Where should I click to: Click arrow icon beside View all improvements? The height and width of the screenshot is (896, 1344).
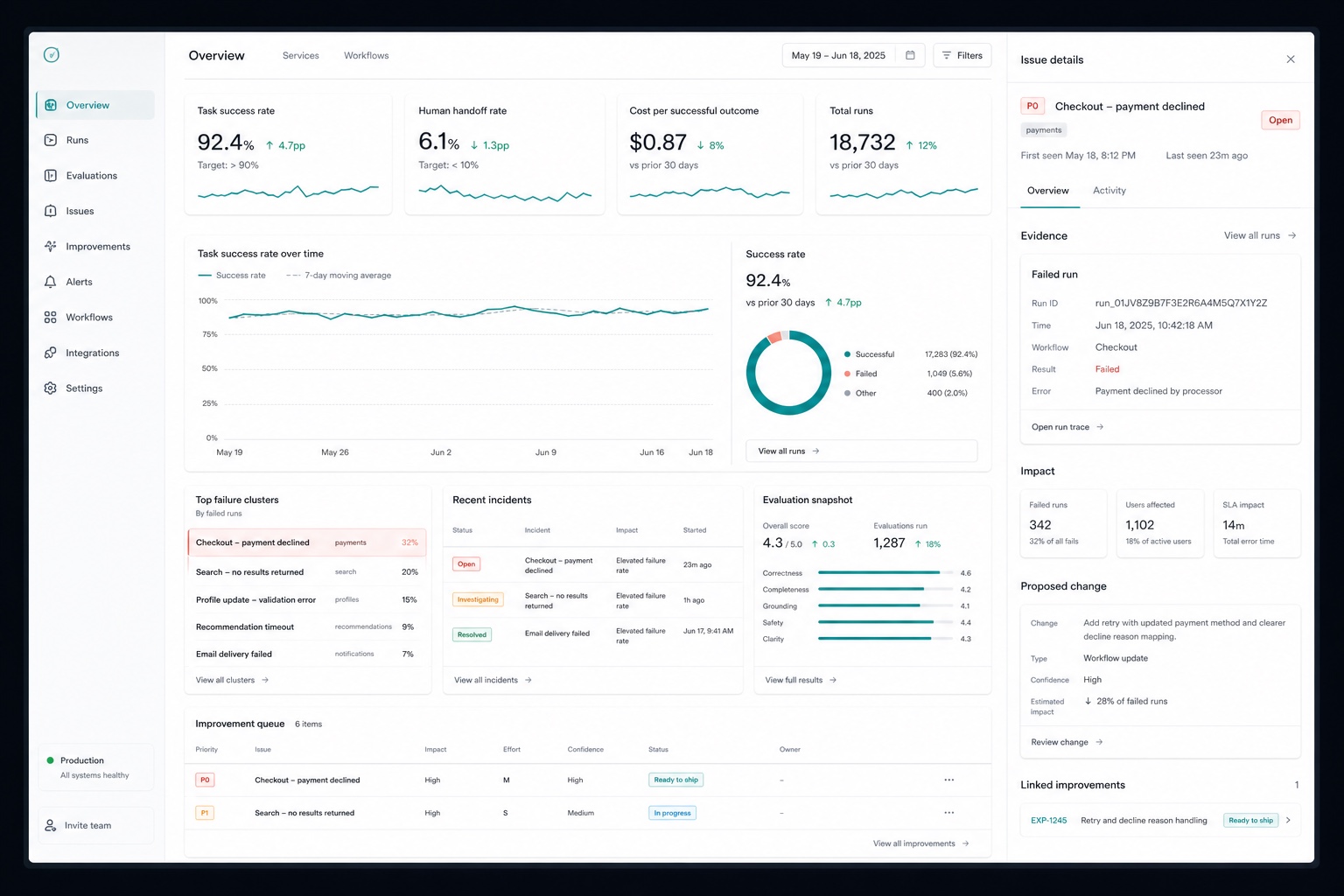tap(965, 843)
